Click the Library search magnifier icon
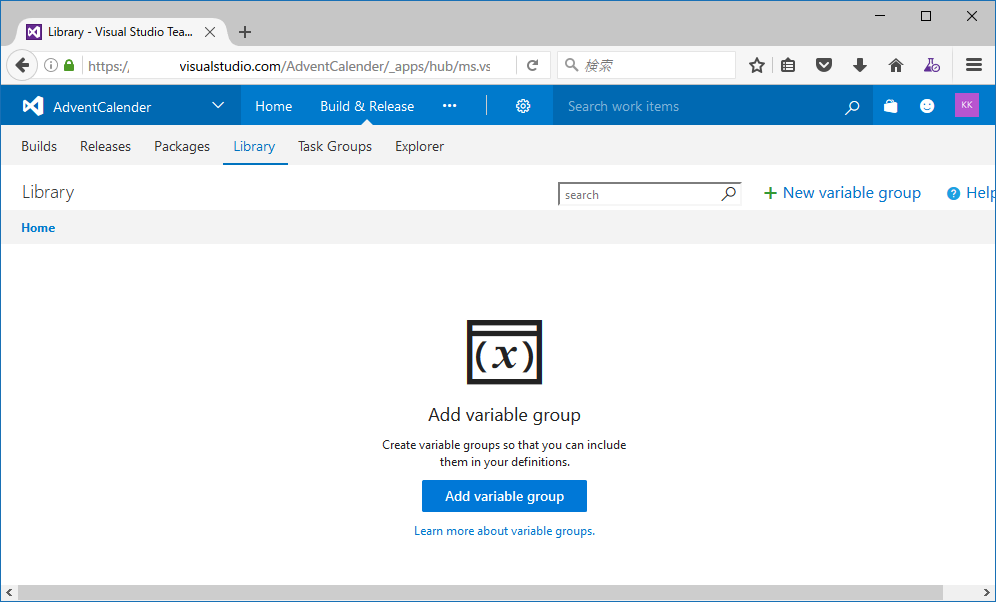 [x=729, y=193]
